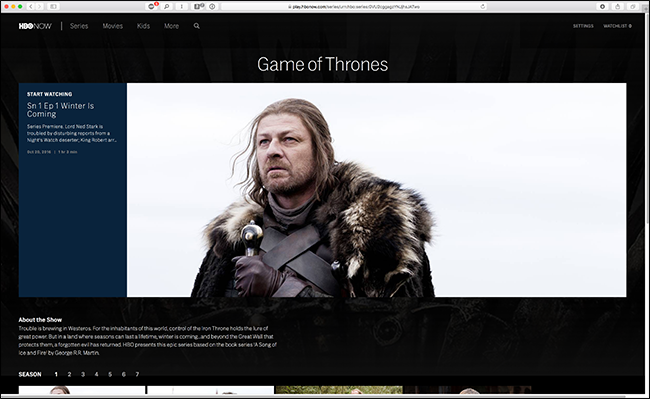
Task: Open the first episode thumbnail in season row
Action: pos(82,390)
